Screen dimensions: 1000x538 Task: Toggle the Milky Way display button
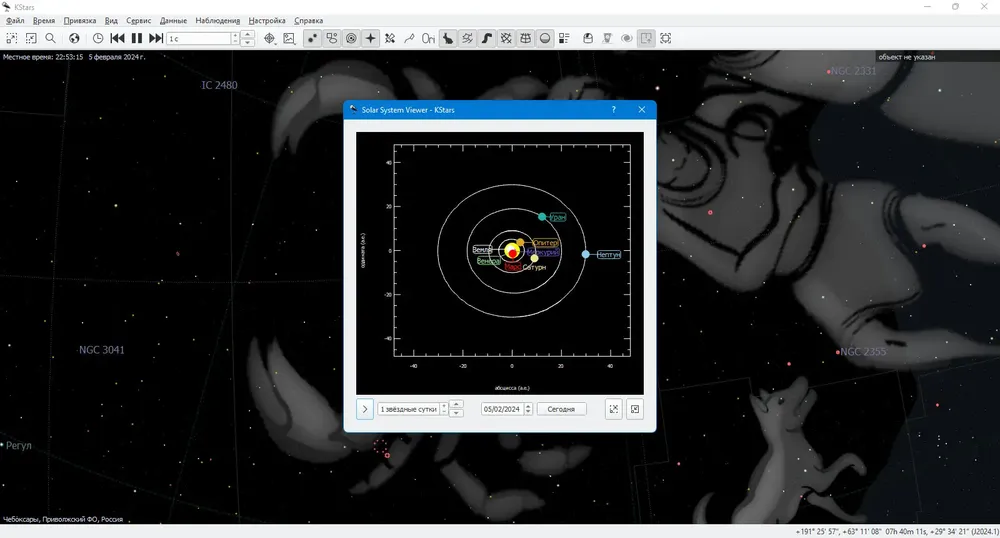[x=487, y=38]
